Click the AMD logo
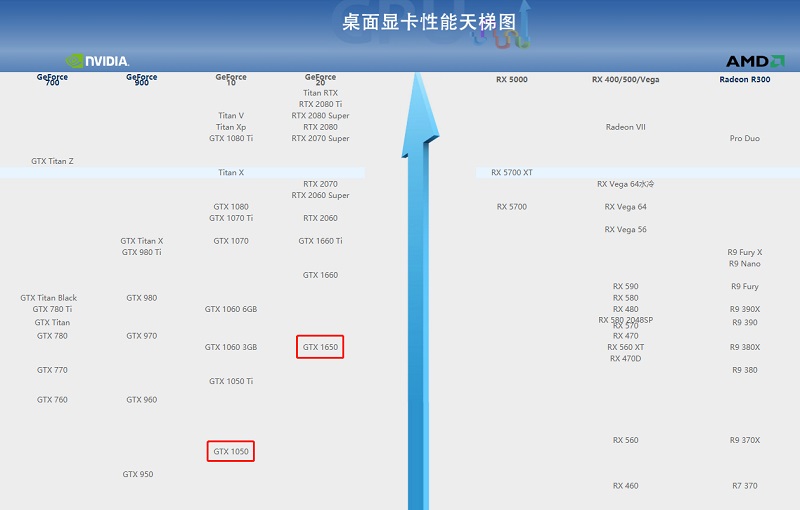The height and width of the screenshot is (510, 800). [x=755, y=61]
